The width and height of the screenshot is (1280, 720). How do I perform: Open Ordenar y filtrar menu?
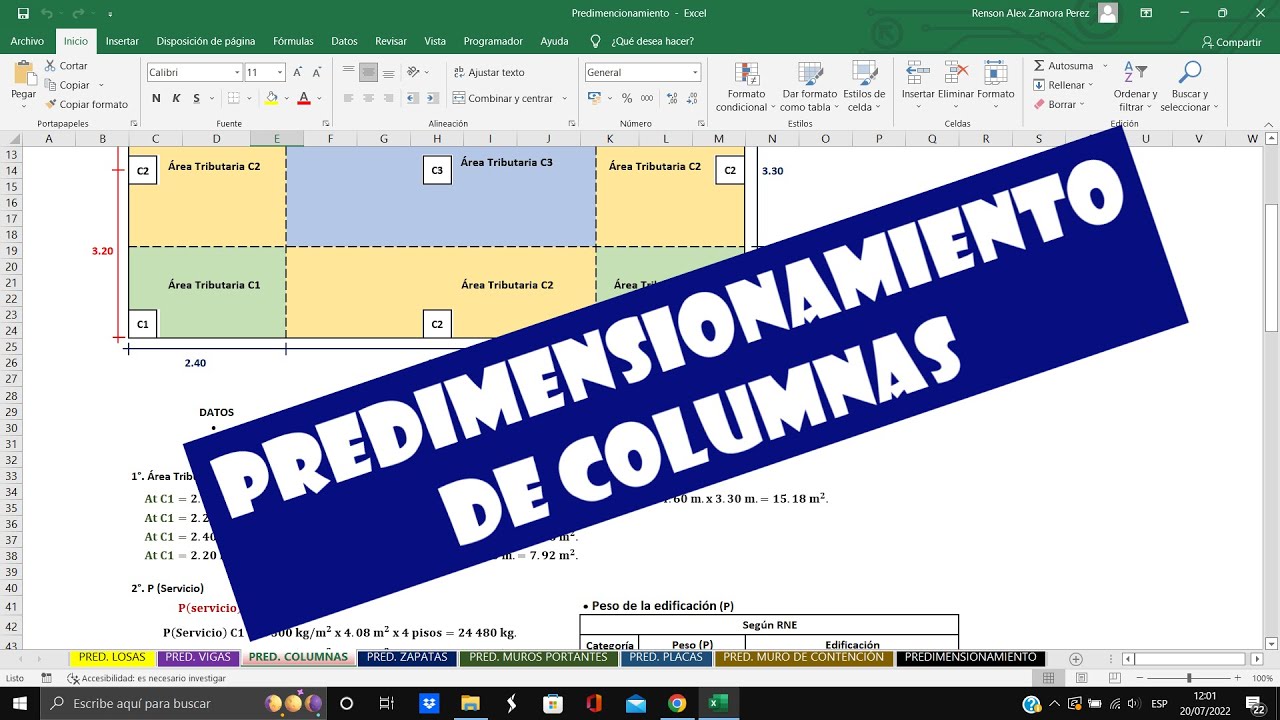coord(1135,87)
